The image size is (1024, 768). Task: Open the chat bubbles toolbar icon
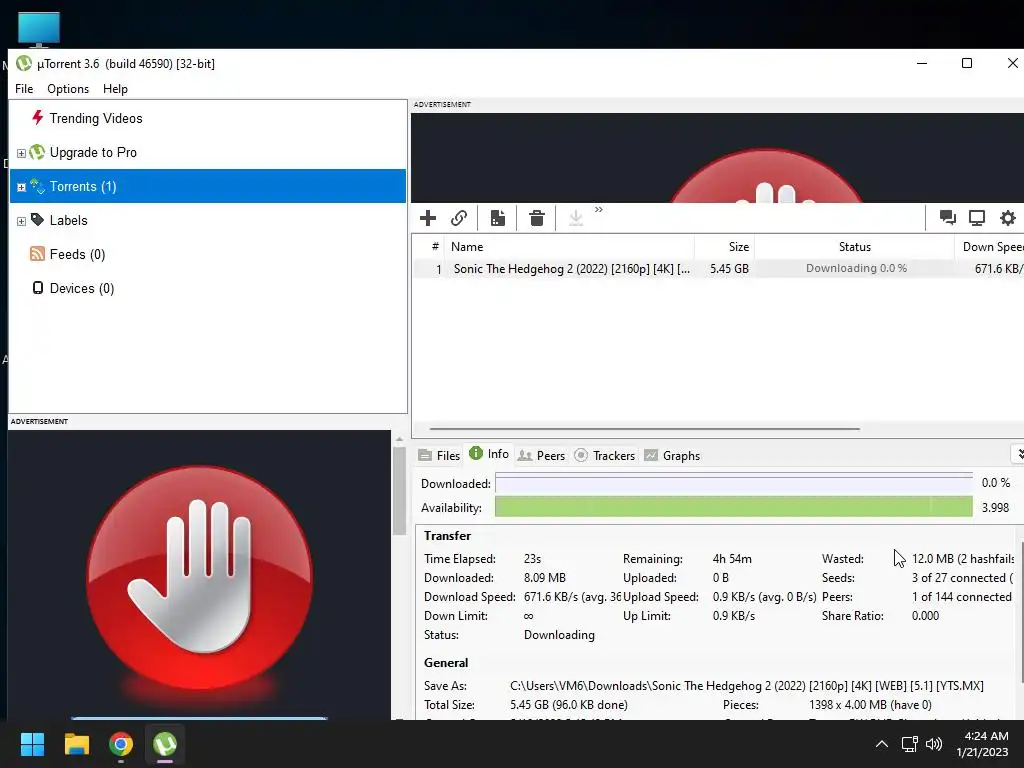click(x=948, y=217)
